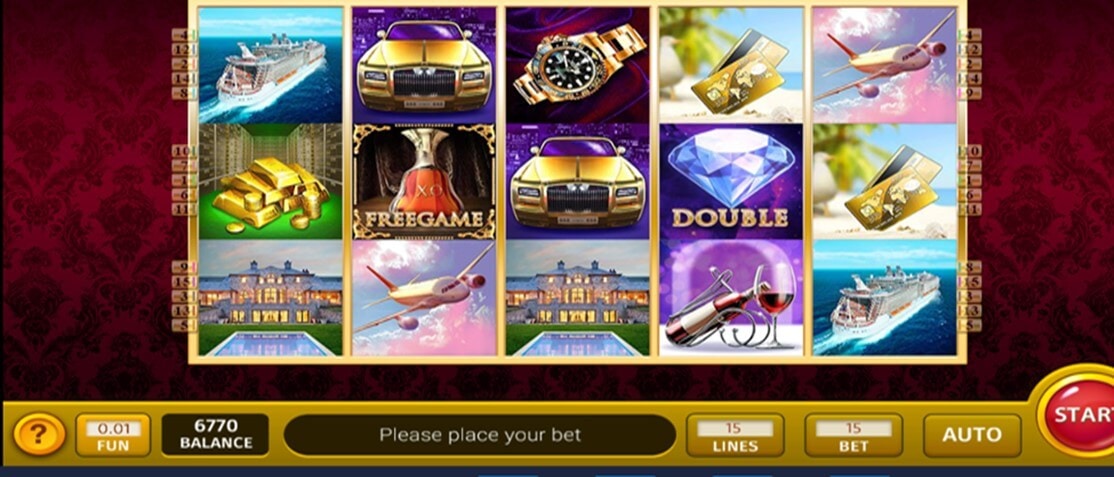Click the BALANCE display showing 6770

tap(215, 434)
